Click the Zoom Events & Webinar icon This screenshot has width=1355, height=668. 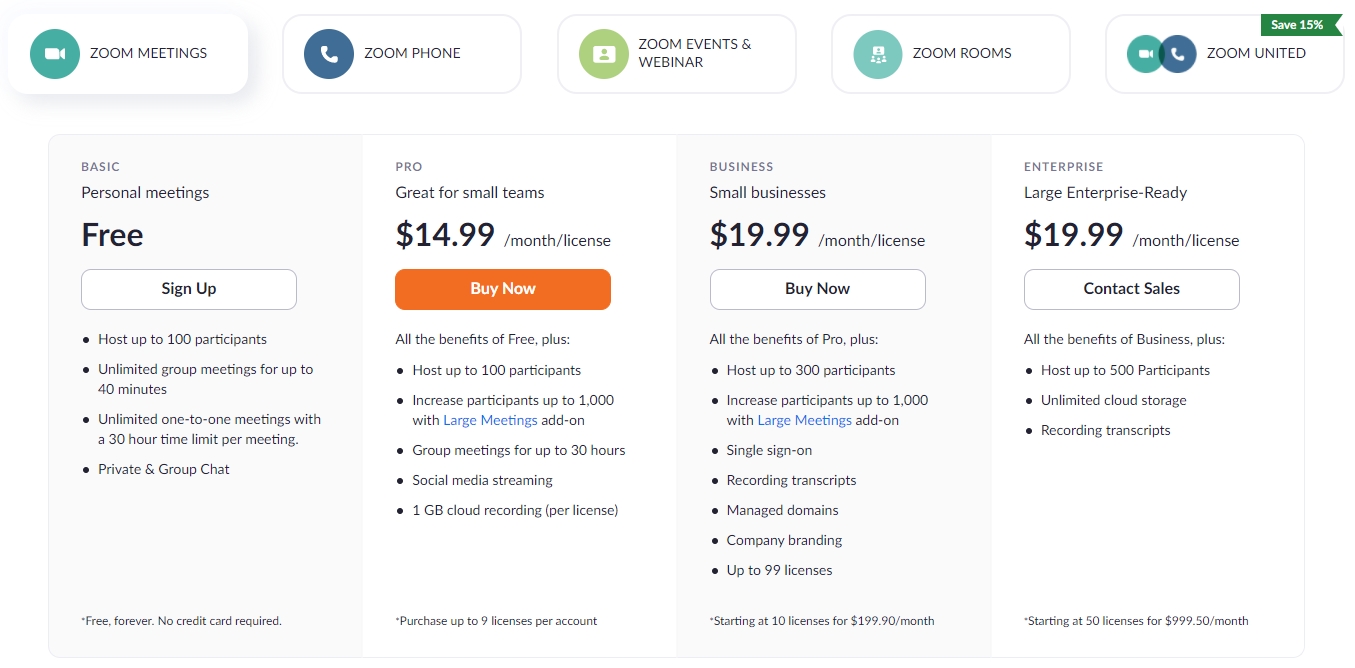point(604,54)
